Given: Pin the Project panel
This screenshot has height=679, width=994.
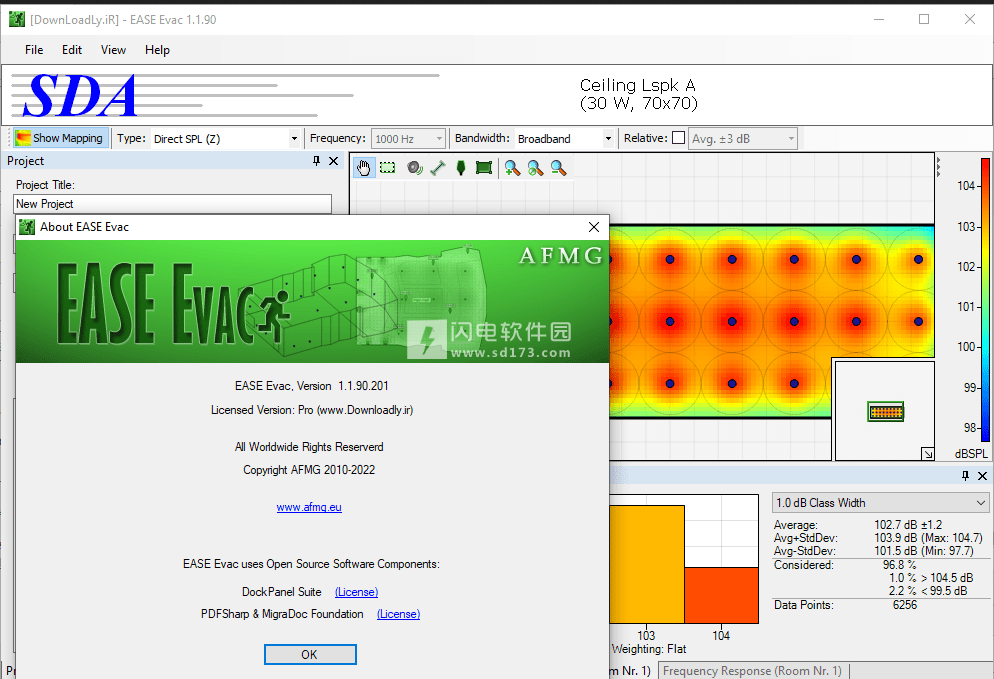Looking at the screenshot, I should [x=316, y=161].
